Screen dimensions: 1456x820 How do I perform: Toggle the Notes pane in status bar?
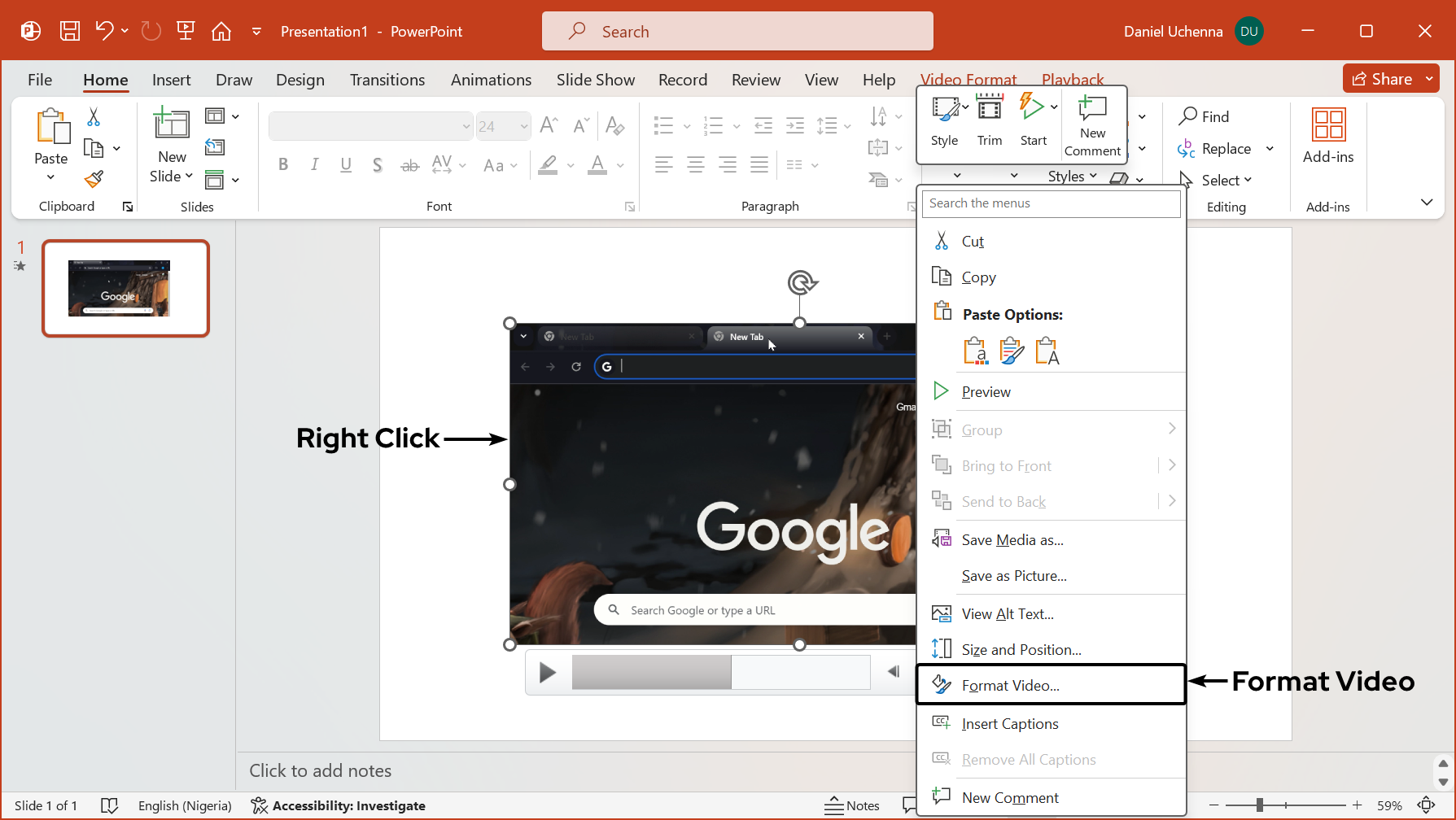pos(851,805)
